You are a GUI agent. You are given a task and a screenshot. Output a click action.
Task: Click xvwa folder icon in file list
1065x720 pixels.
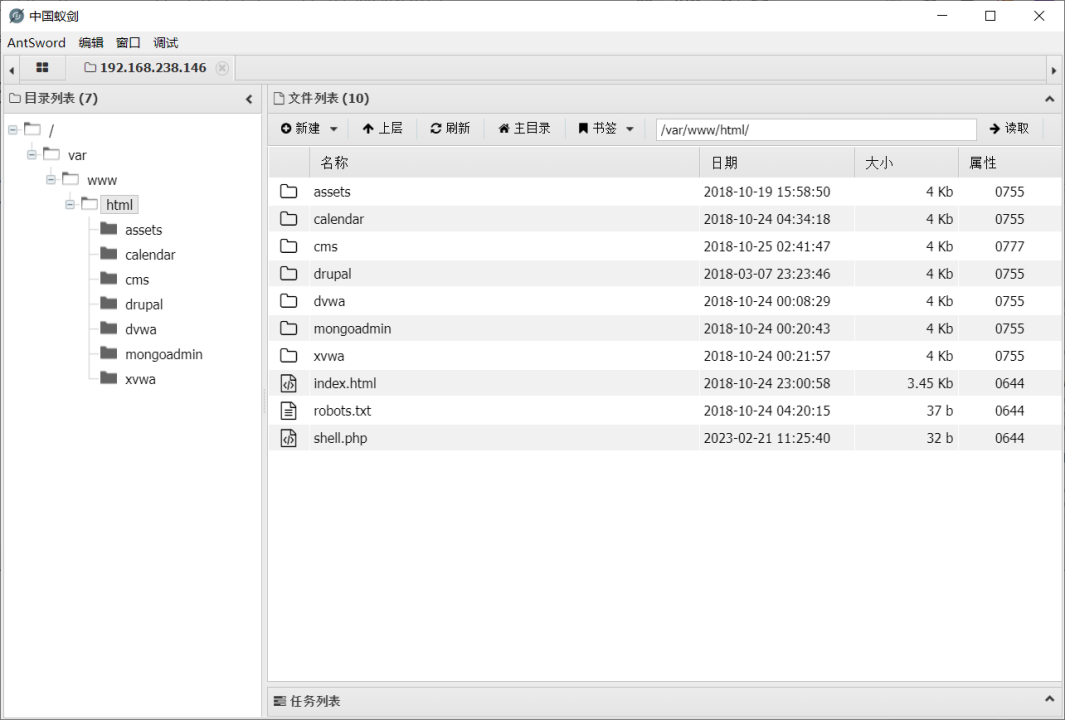coord(289,355)
